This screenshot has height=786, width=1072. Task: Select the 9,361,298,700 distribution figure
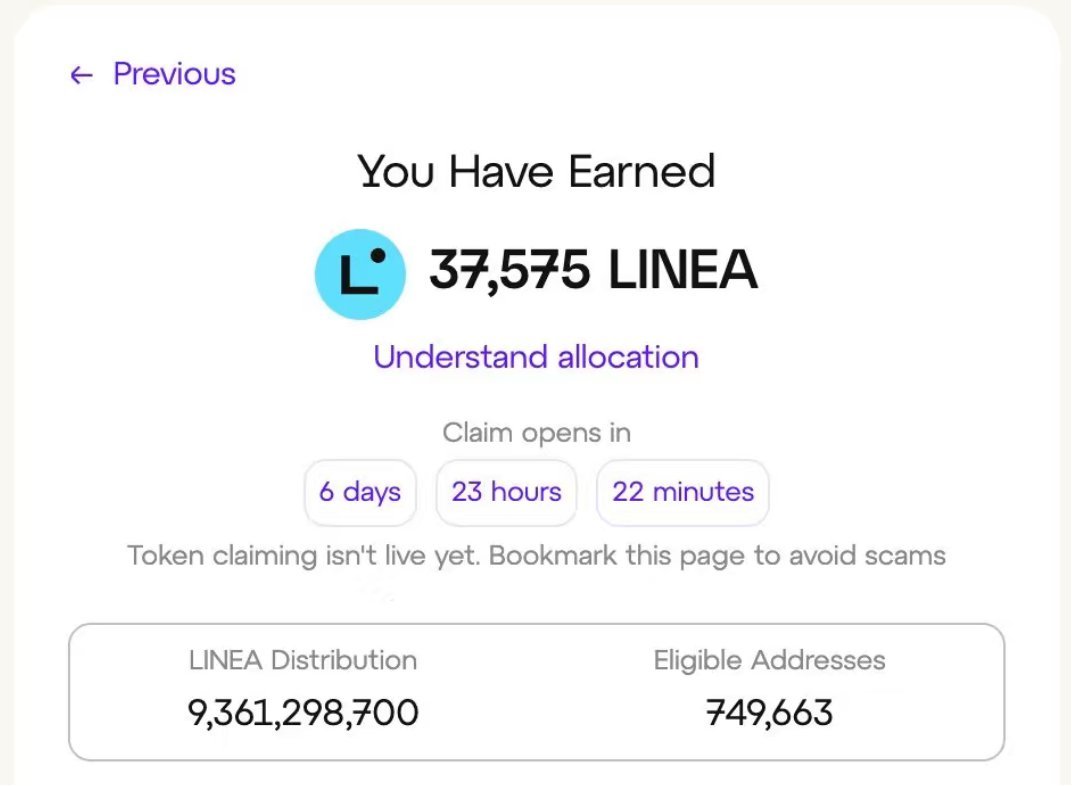(x=303, y=713)
